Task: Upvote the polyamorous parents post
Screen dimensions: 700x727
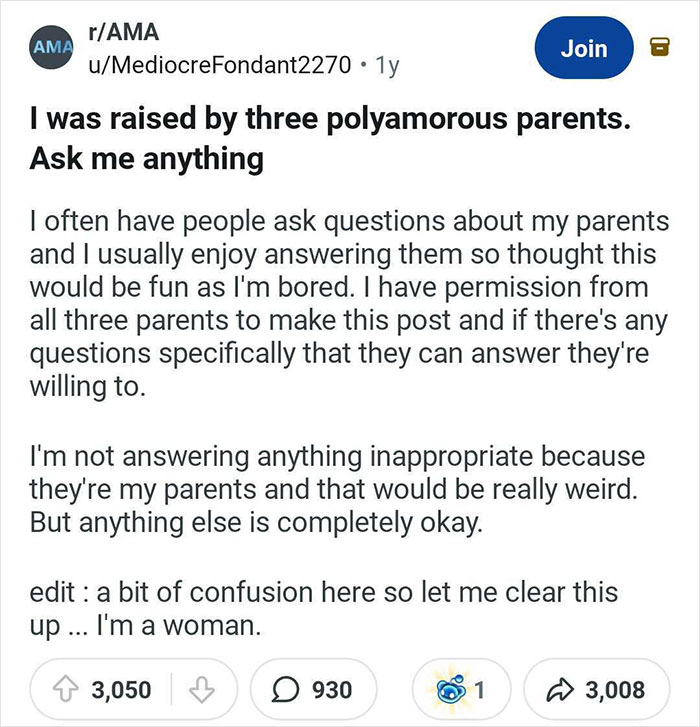Action: click(69, 689)
